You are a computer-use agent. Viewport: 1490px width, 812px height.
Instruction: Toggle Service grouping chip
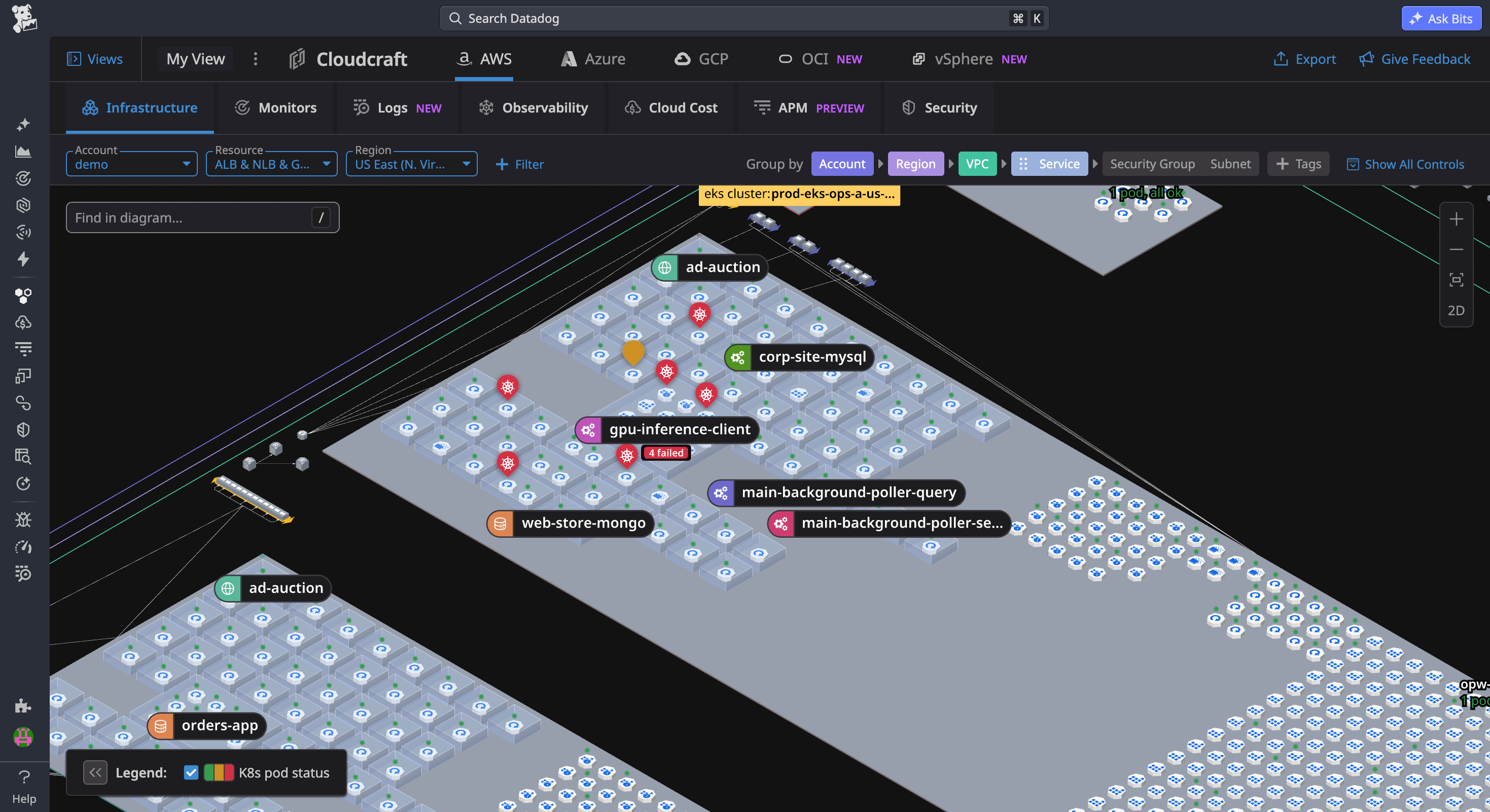pyautogui.click(x=1049, y=164)
